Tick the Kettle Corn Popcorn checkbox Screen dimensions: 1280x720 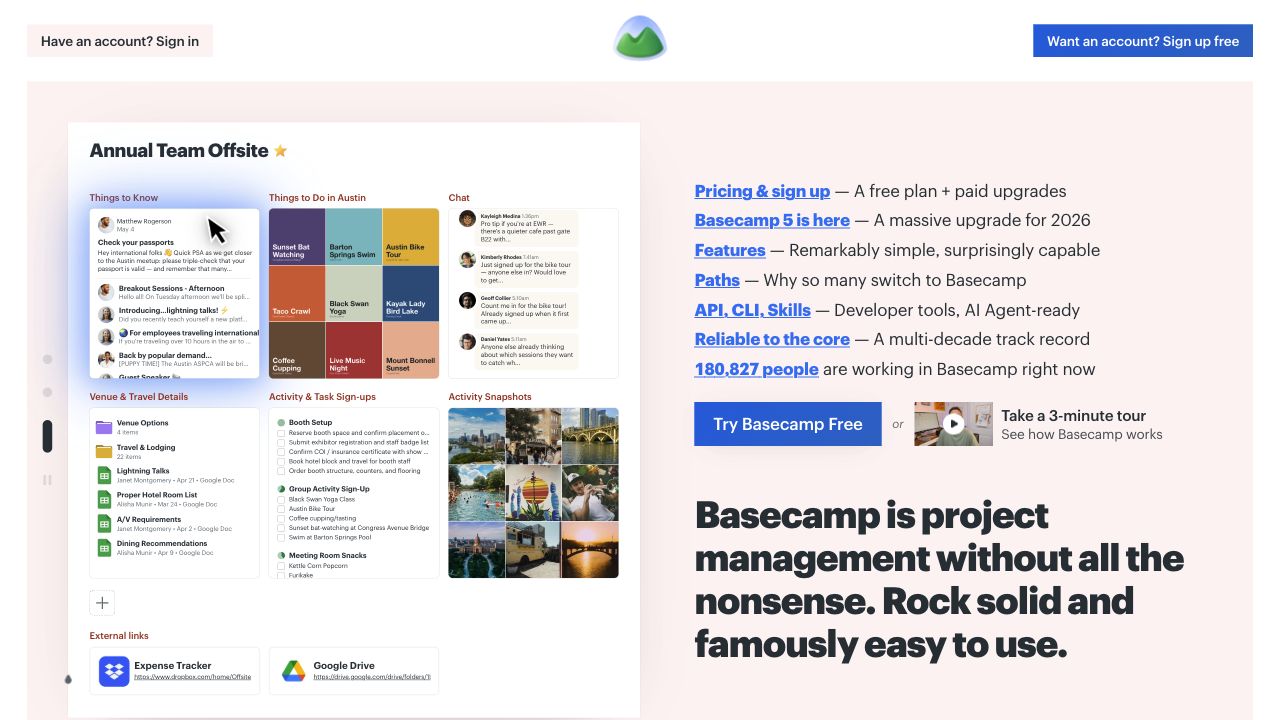coord(281,566)
